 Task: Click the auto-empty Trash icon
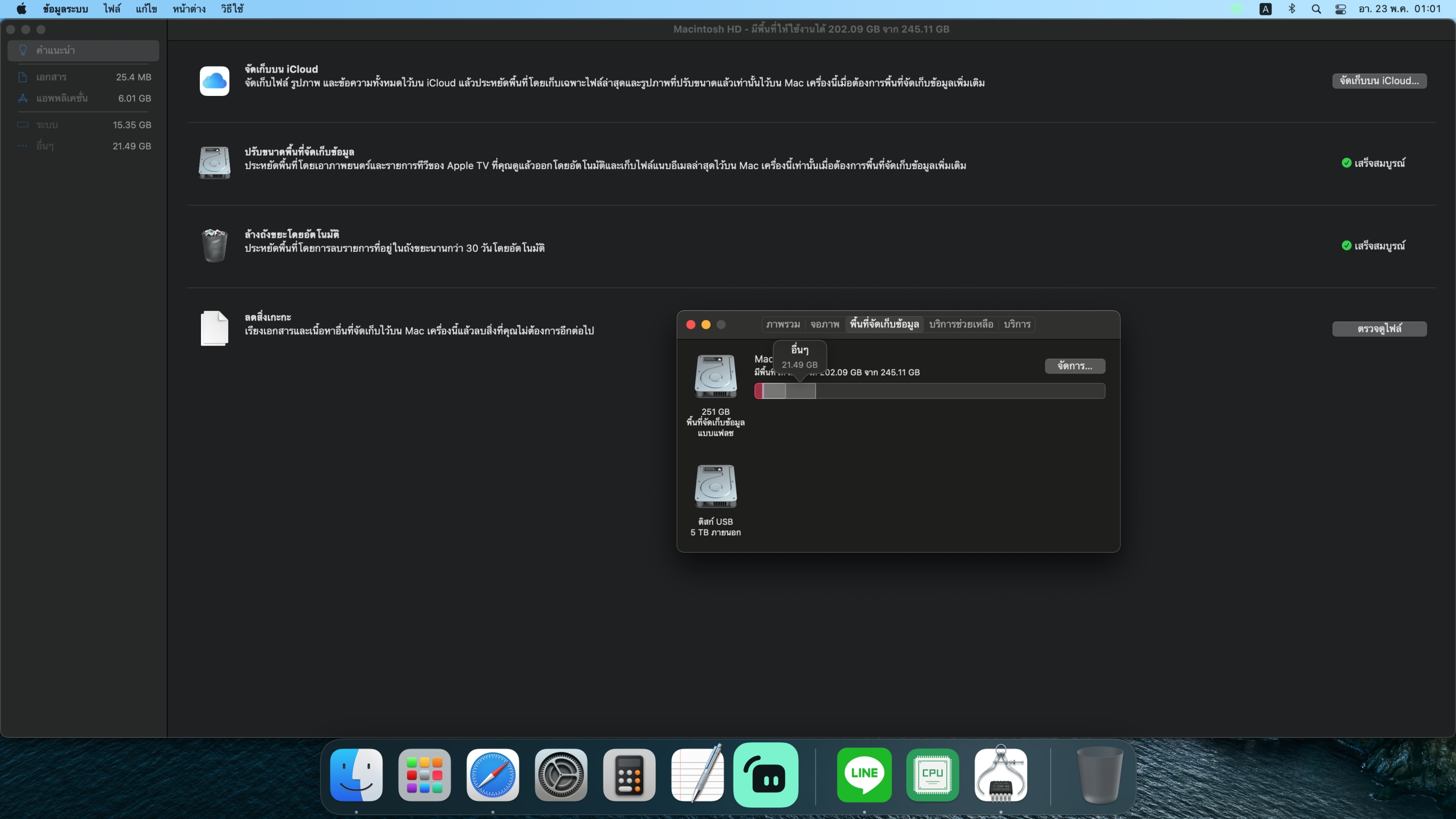point(214,245)
